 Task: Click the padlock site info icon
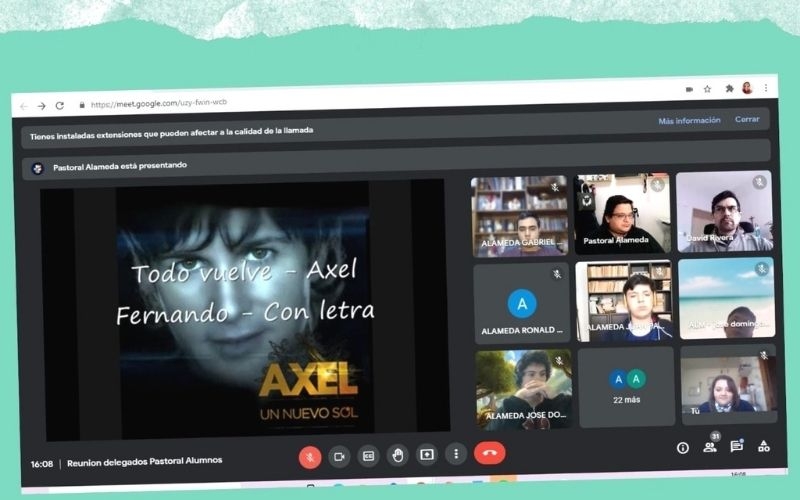tap(82, 105)
